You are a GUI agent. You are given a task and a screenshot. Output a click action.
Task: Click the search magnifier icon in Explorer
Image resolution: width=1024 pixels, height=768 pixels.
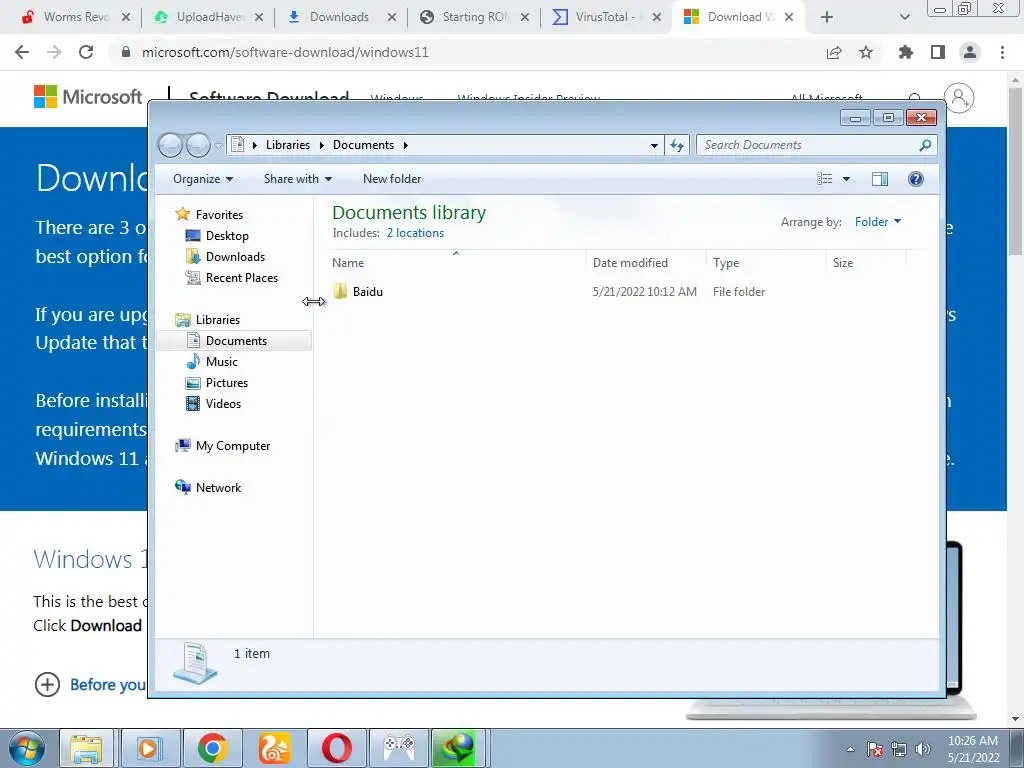(925, 145)
